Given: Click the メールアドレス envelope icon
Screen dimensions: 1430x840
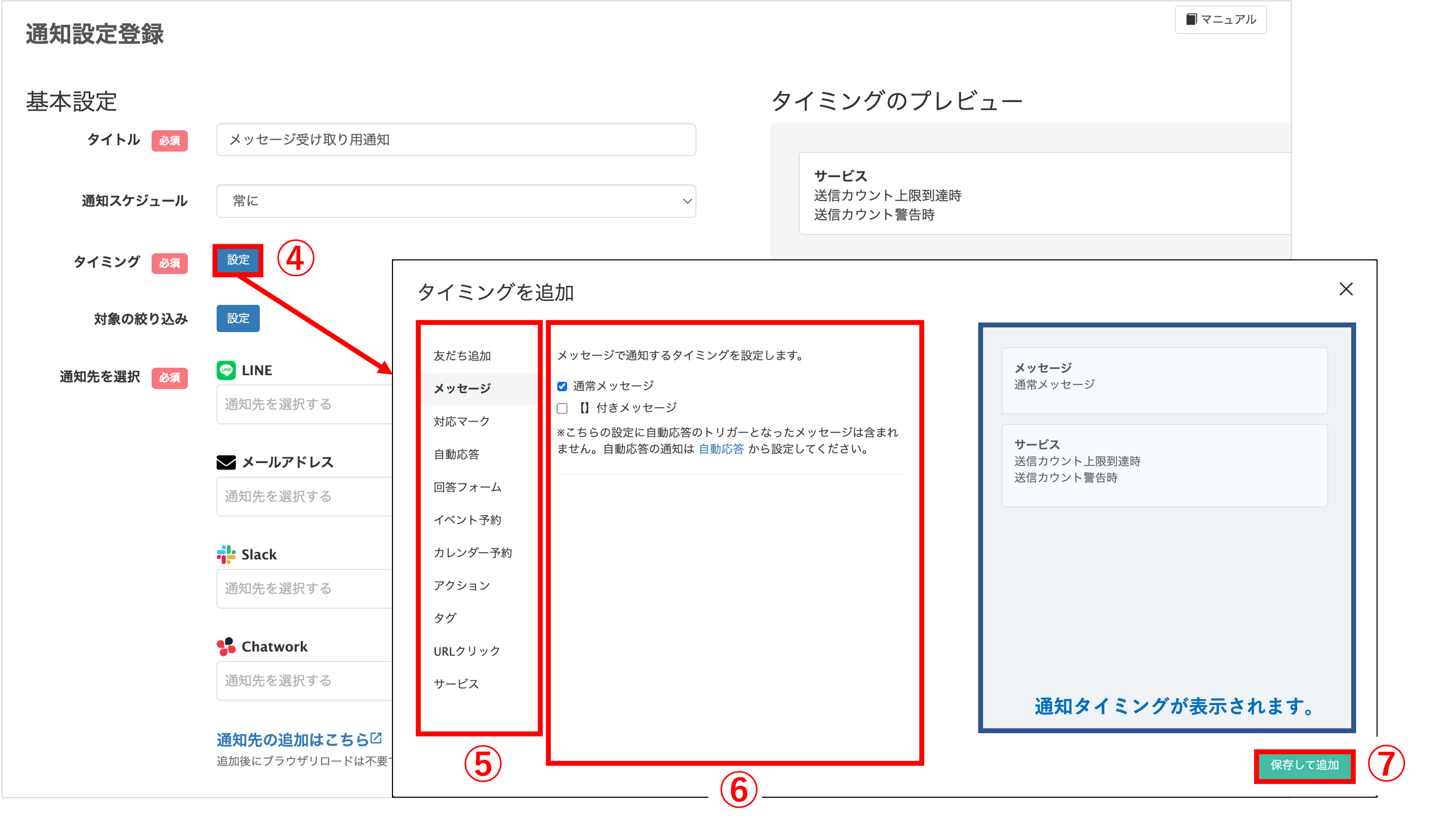Looking at the screenshot, I should (x=226, y=462).
